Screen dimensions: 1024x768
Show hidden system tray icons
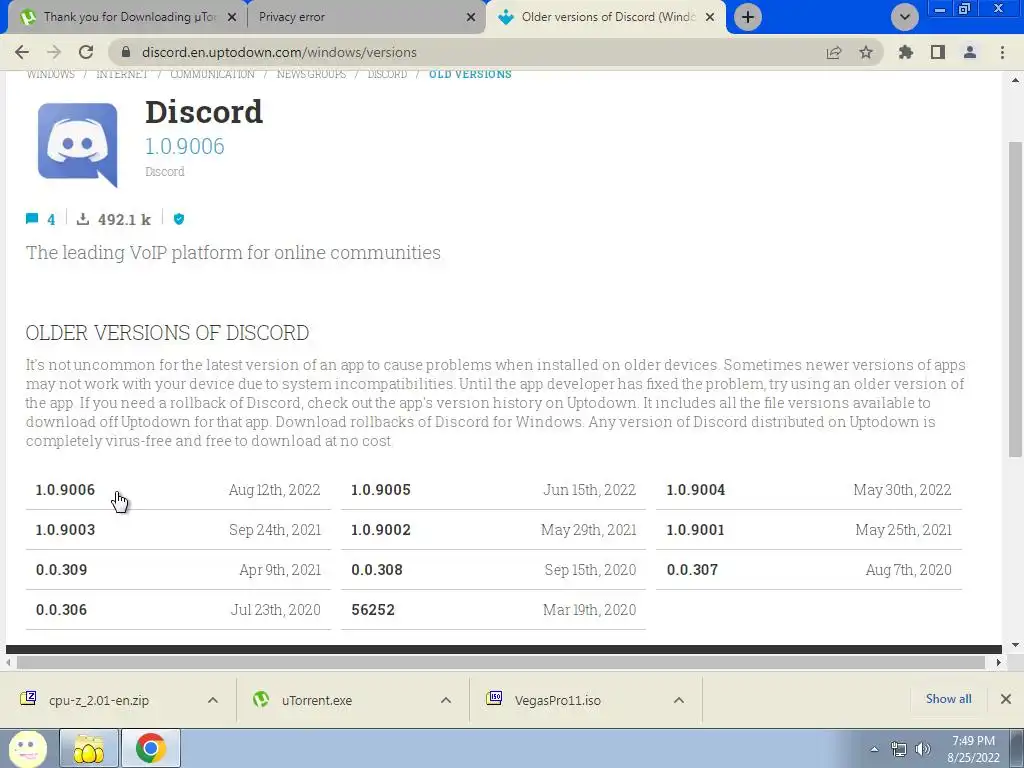point(874,750)
